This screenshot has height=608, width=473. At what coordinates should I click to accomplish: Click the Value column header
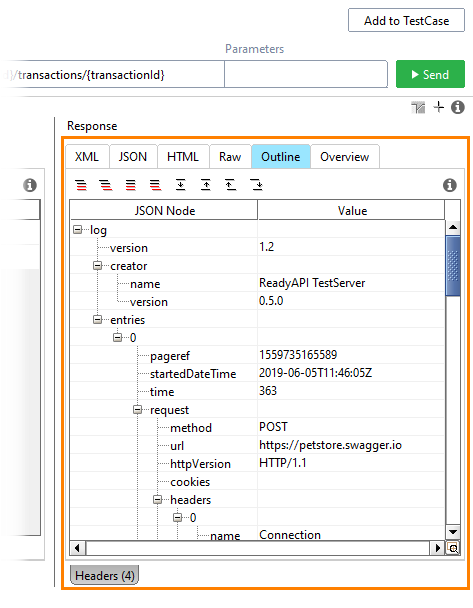click(x=352, y=210)
